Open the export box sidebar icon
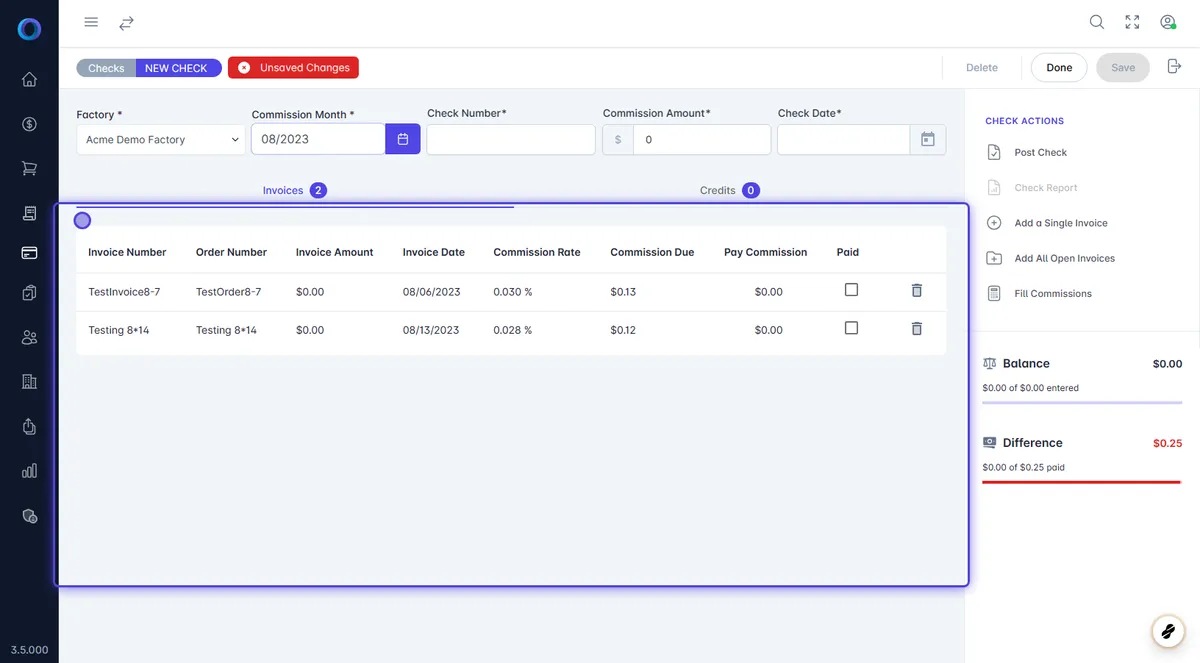Viewport: 1200px width, 663px height. (29, 426)
